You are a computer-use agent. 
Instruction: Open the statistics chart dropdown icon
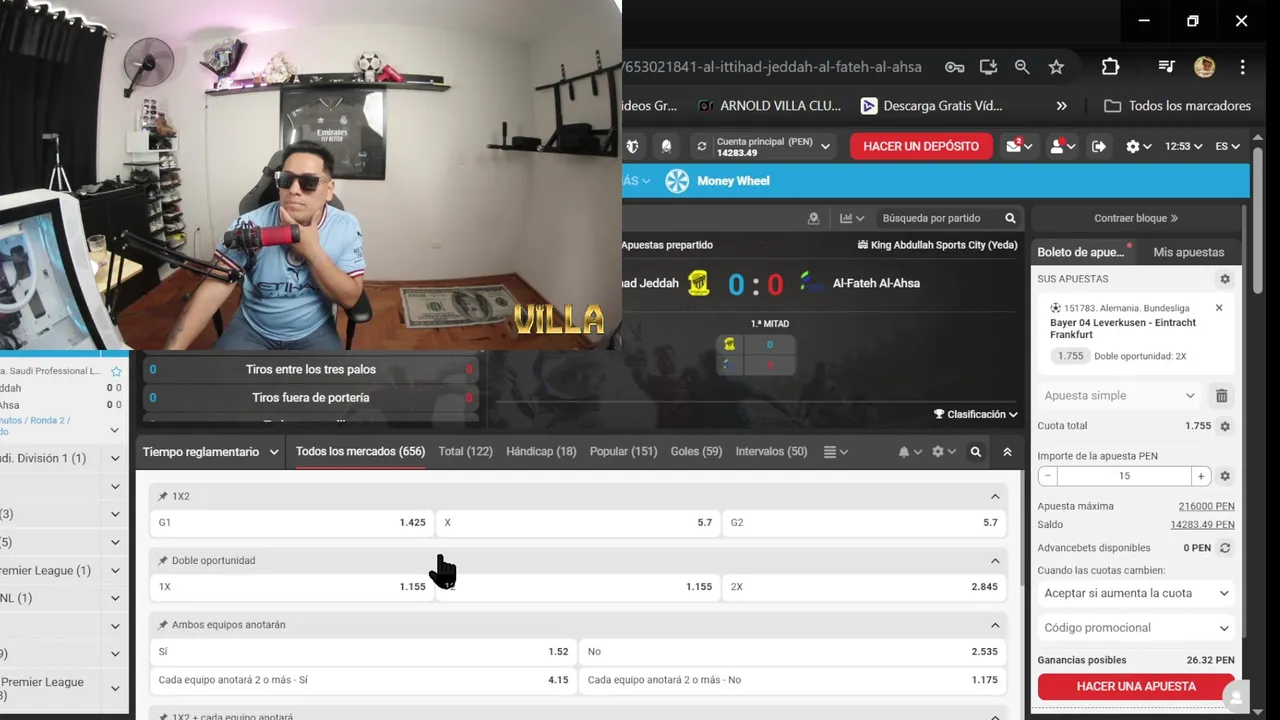852,218
